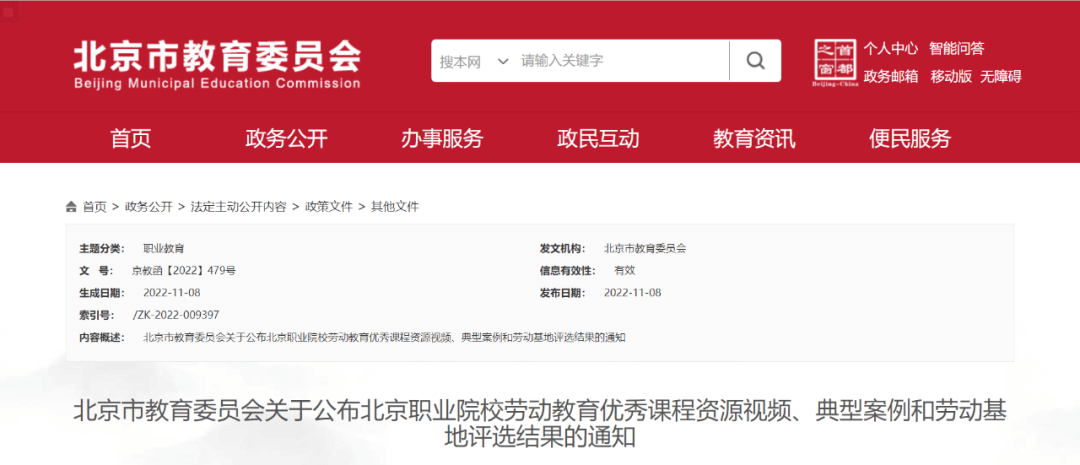Click 政务公开 in the breadcrumb
Viewport: 1080px width, 465px height.
click(149, 207)
